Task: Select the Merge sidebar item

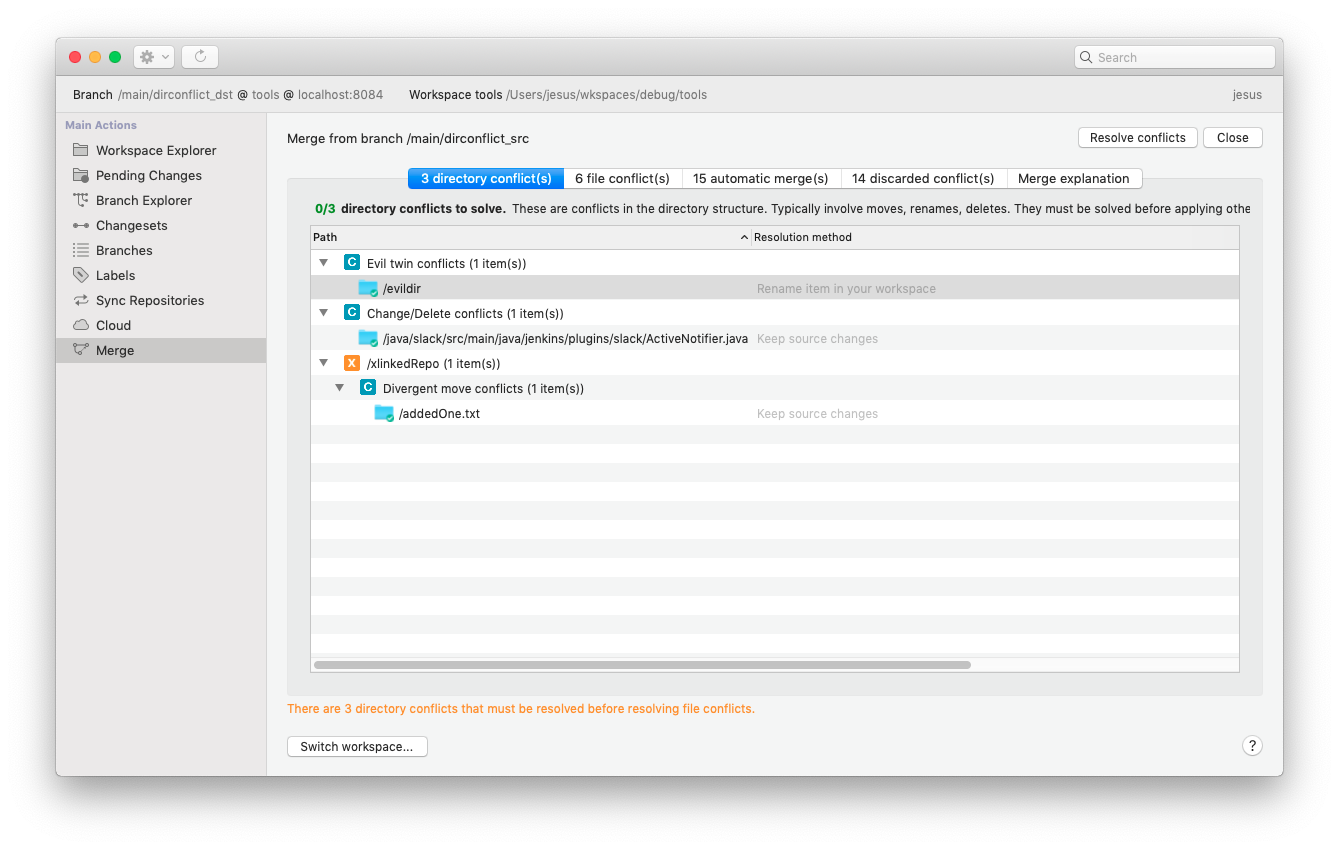Action: 113,350
